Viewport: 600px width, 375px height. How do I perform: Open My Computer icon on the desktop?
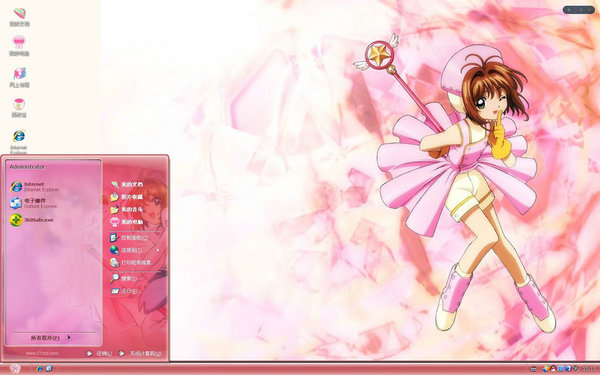(x=19, y=46)
